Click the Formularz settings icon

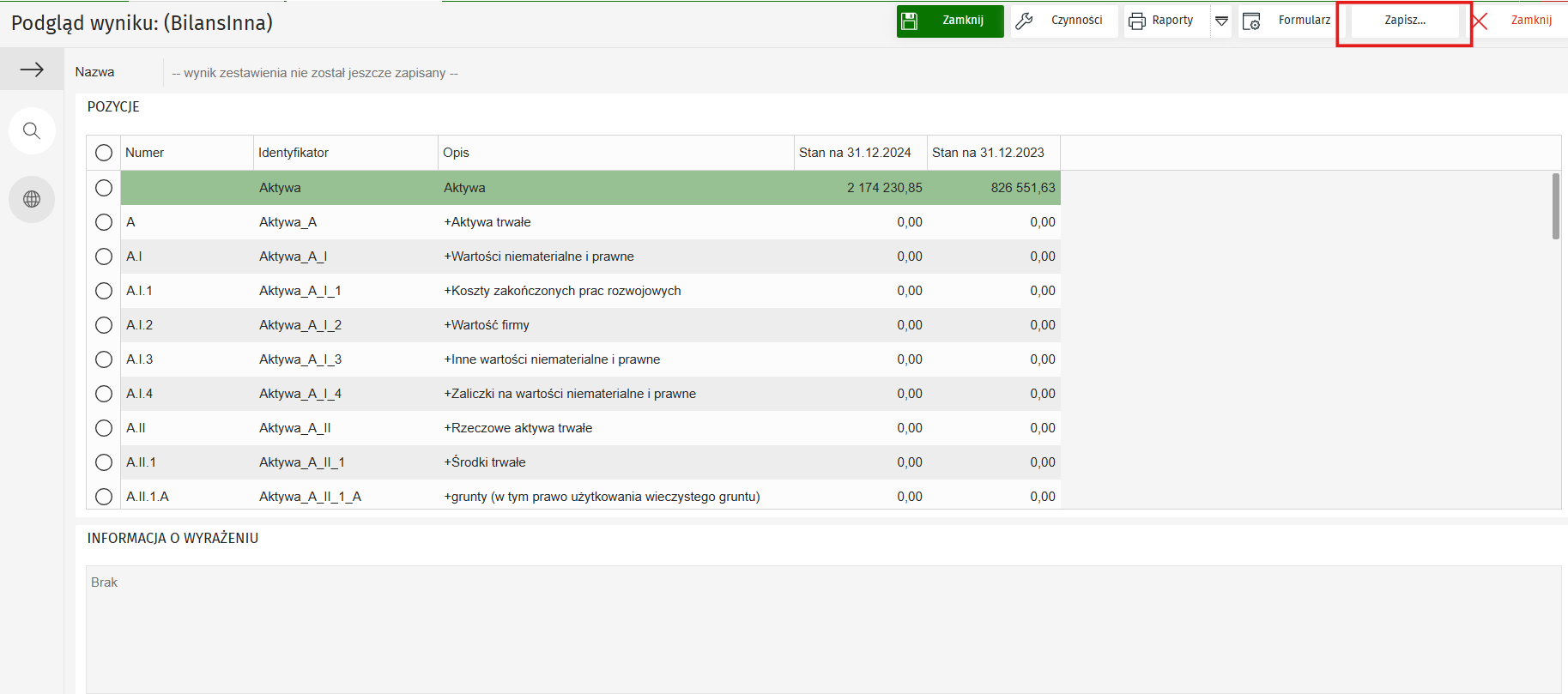tap(1251, 21)
